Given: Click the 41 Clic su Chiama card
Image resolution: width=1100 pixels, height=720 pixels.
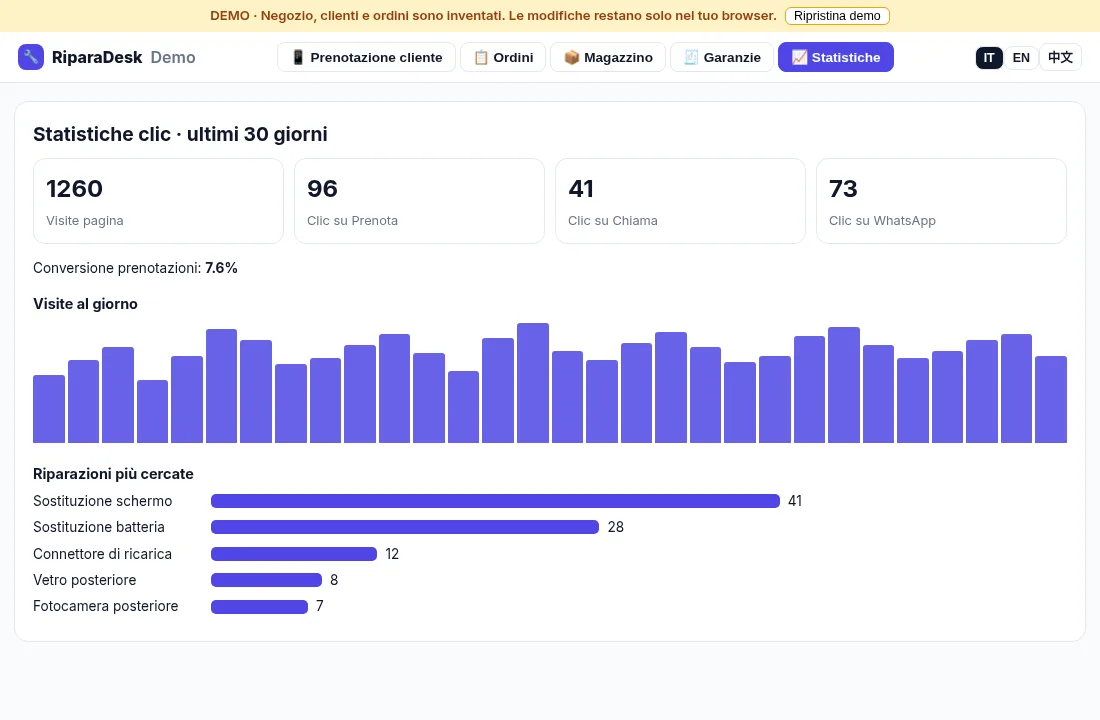Looking at the screenshot, I should [x=680, y=201].
